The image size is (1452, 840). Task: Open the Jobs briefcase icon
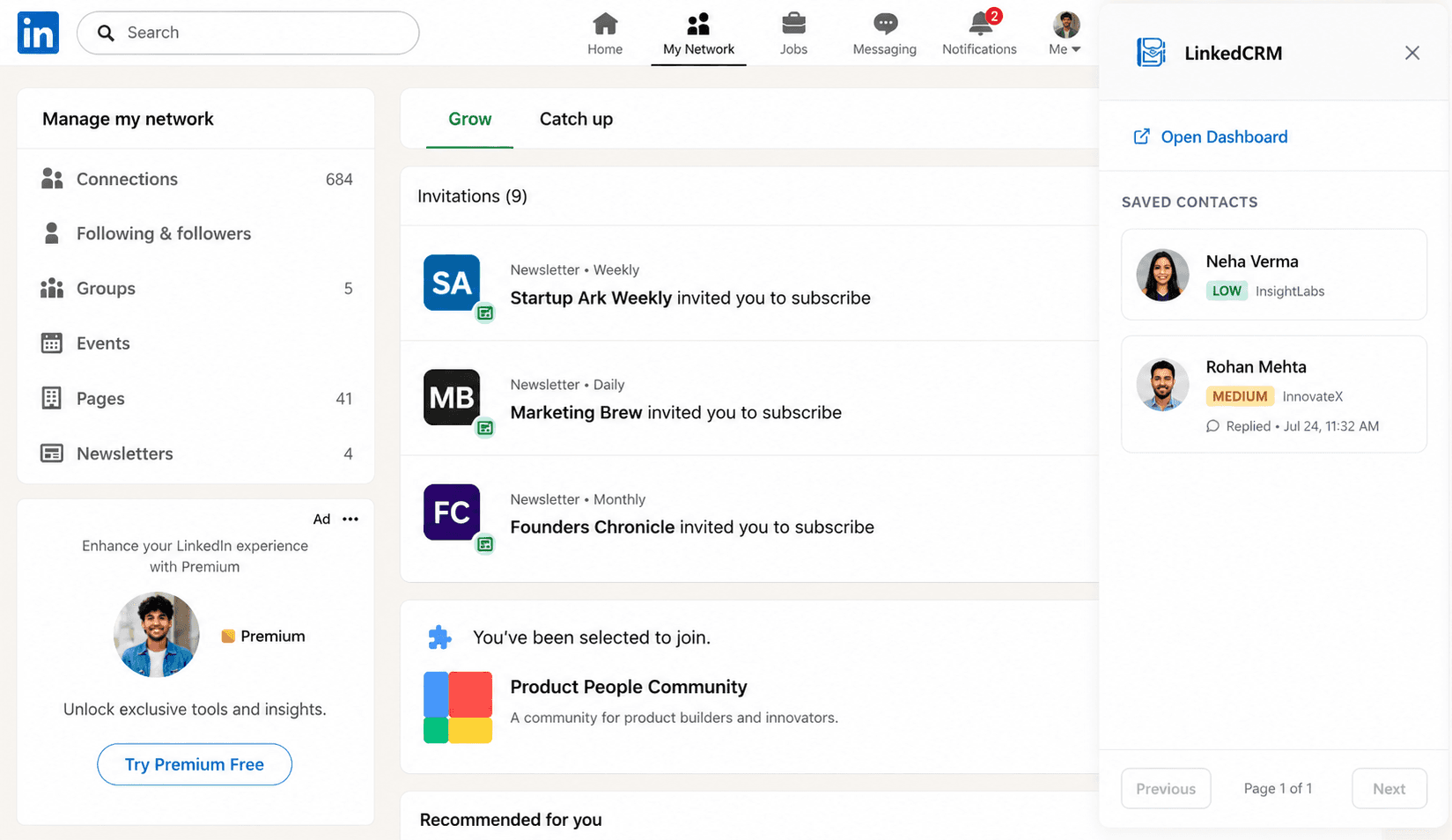click(x=793, y=24)
